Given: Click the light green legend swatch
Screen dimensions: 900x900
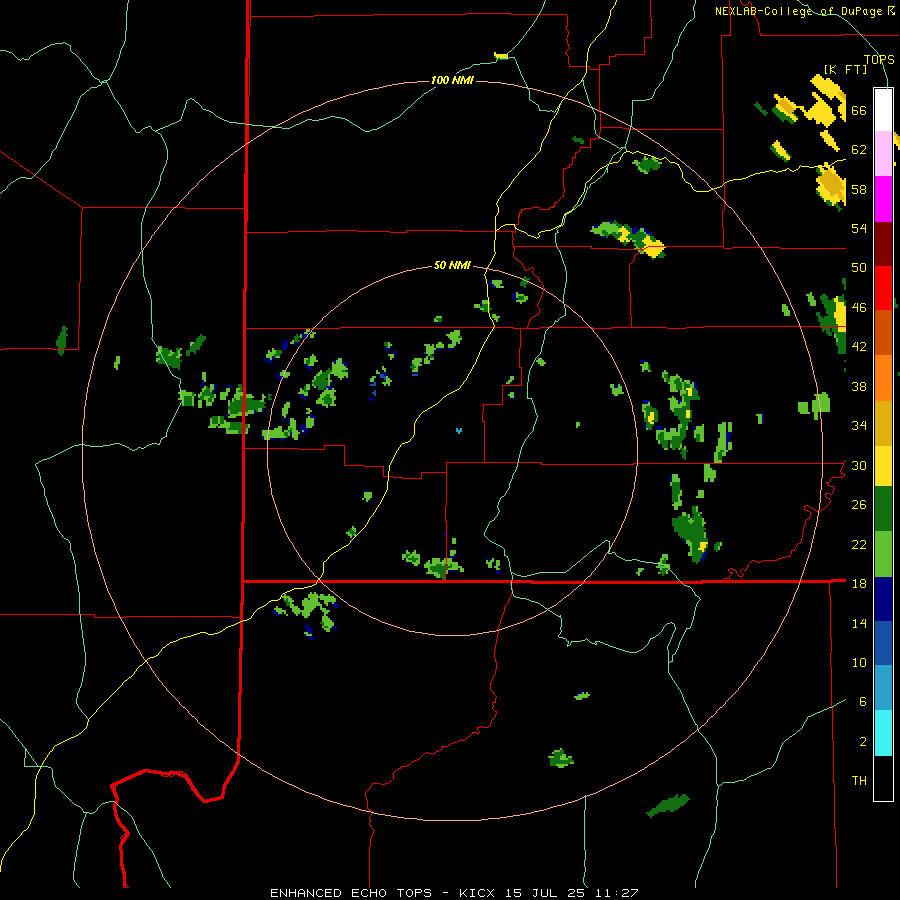Looking at the screenshot, I should tap(883, 553).
